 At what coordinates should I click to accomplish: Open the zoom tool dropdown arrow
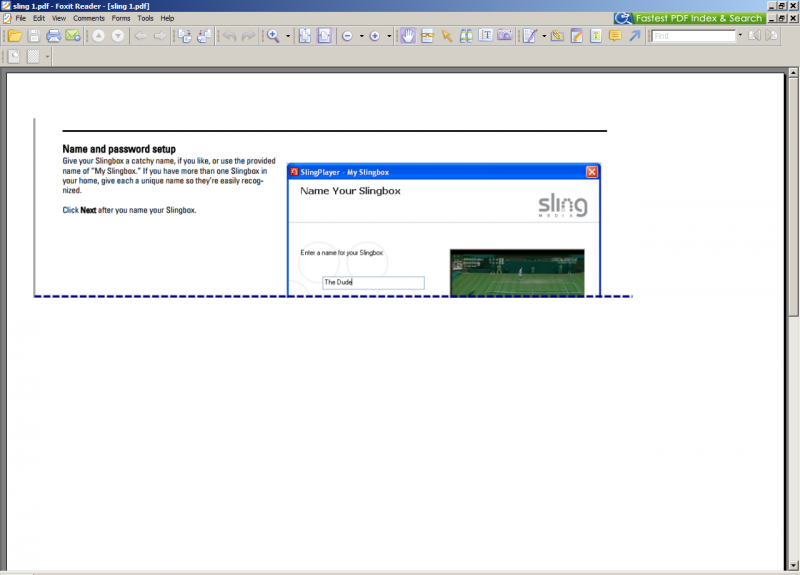click(x=288, y=36)
